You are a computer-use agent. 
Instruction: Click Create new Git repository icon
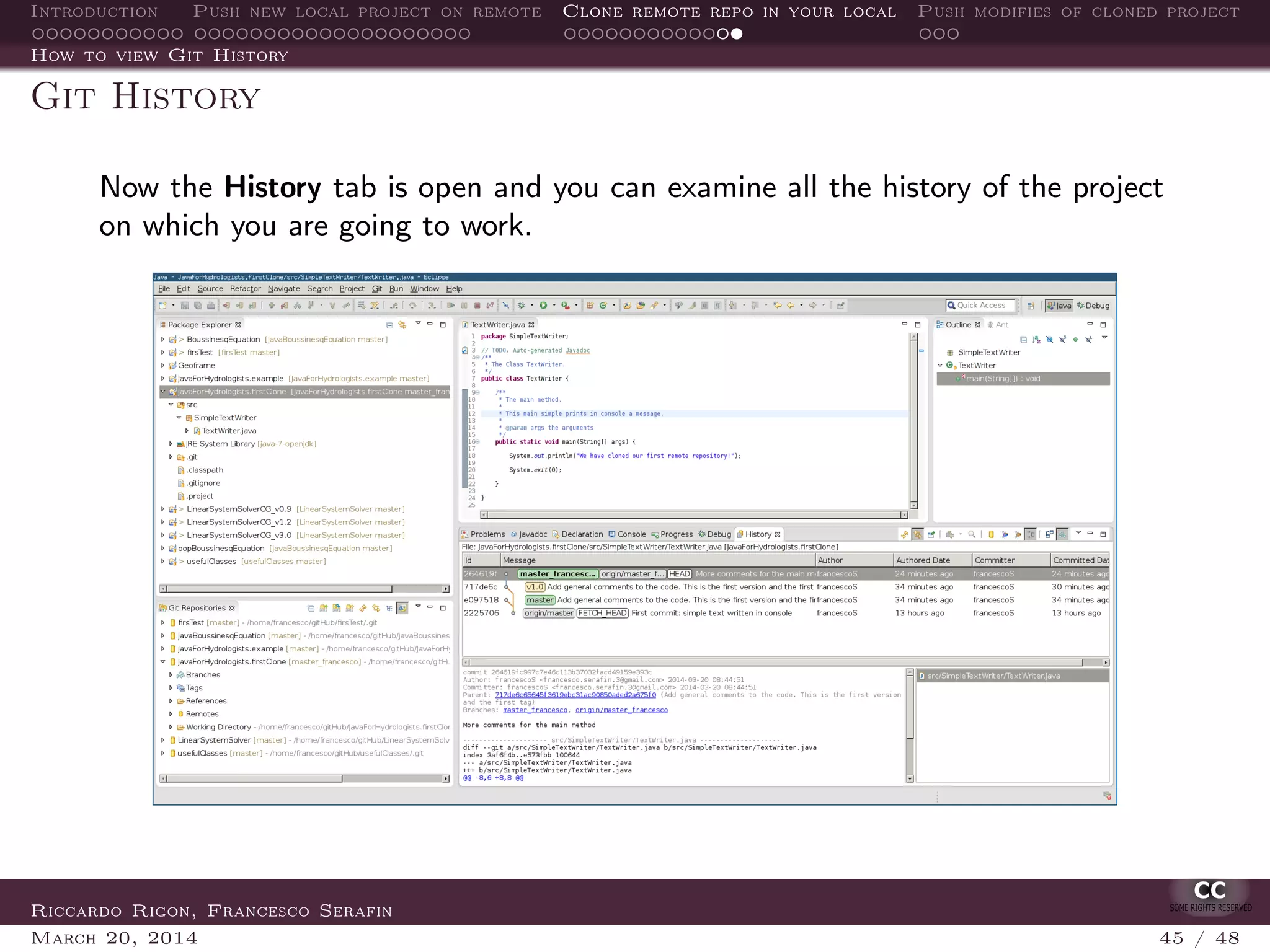[x=350, y=608]
